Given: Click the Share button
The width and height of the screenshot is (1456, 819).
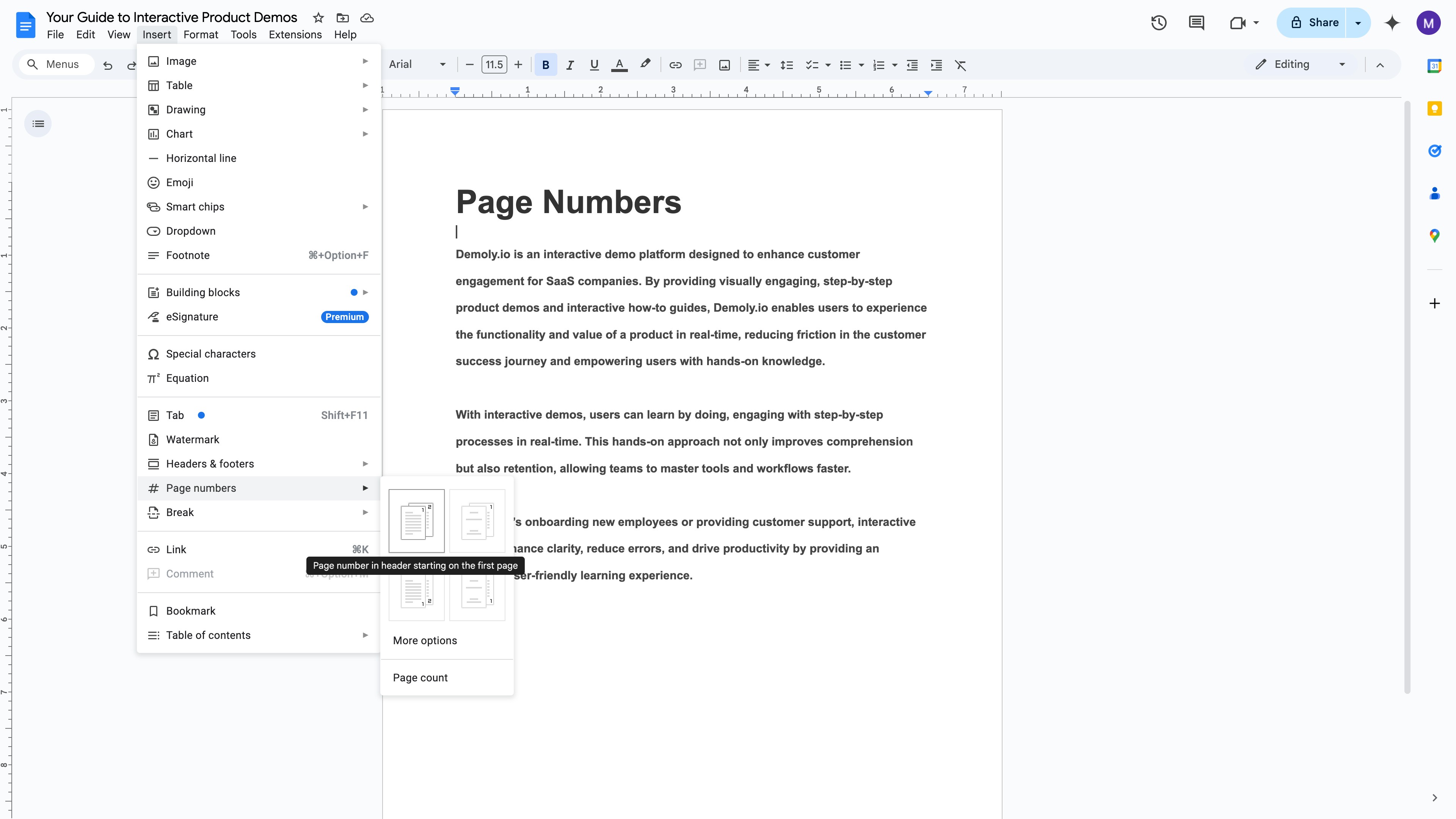Looking at the screenshot, I should click(x=1312, y=23).
